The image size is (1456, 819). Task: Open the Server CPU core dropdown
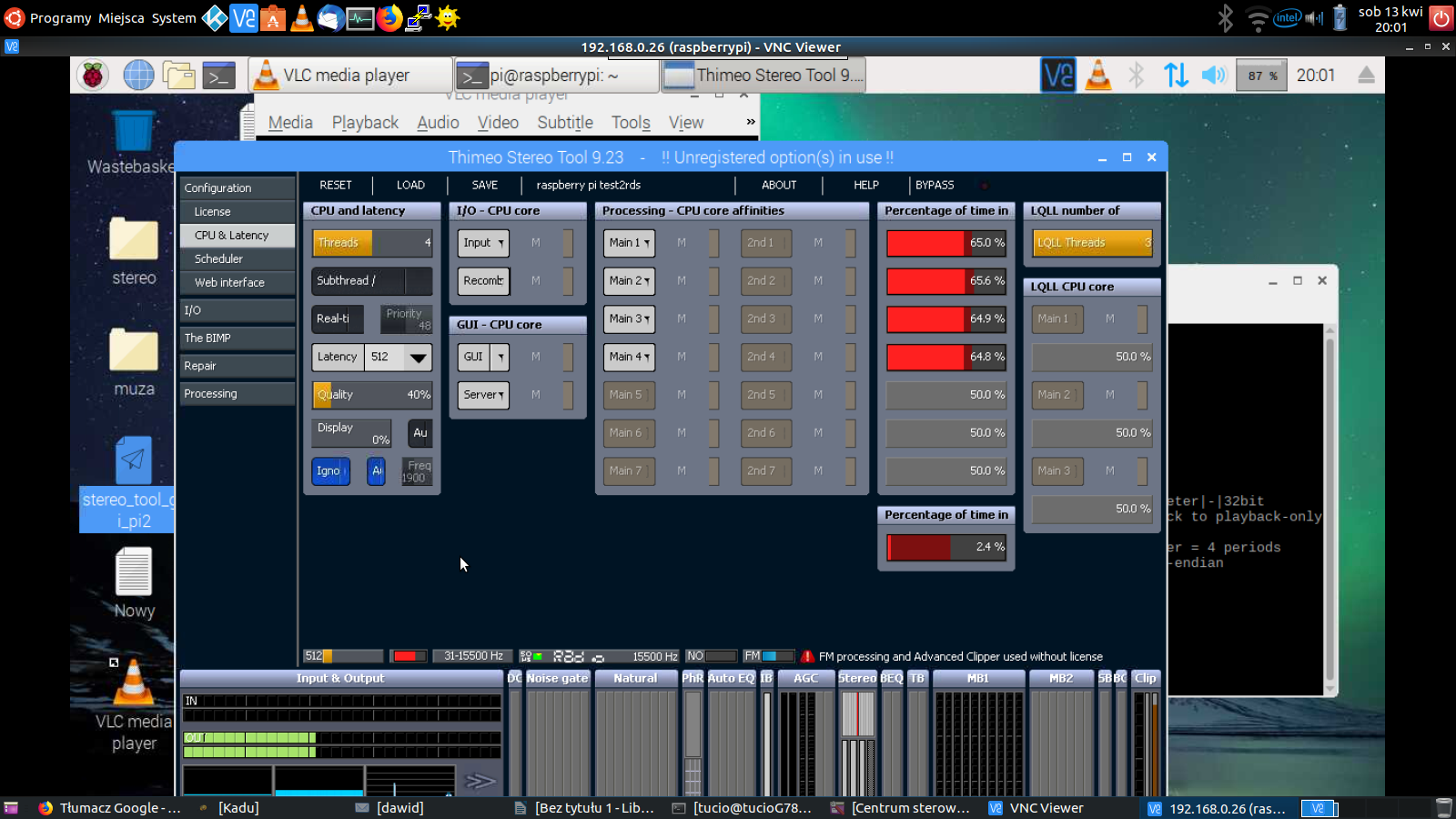click(483, 395)
